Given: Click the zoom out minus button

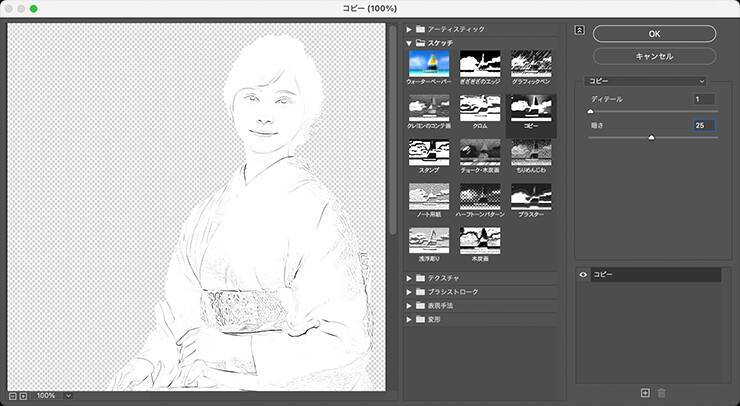Looking at the screenshot, I should [12, 396].
